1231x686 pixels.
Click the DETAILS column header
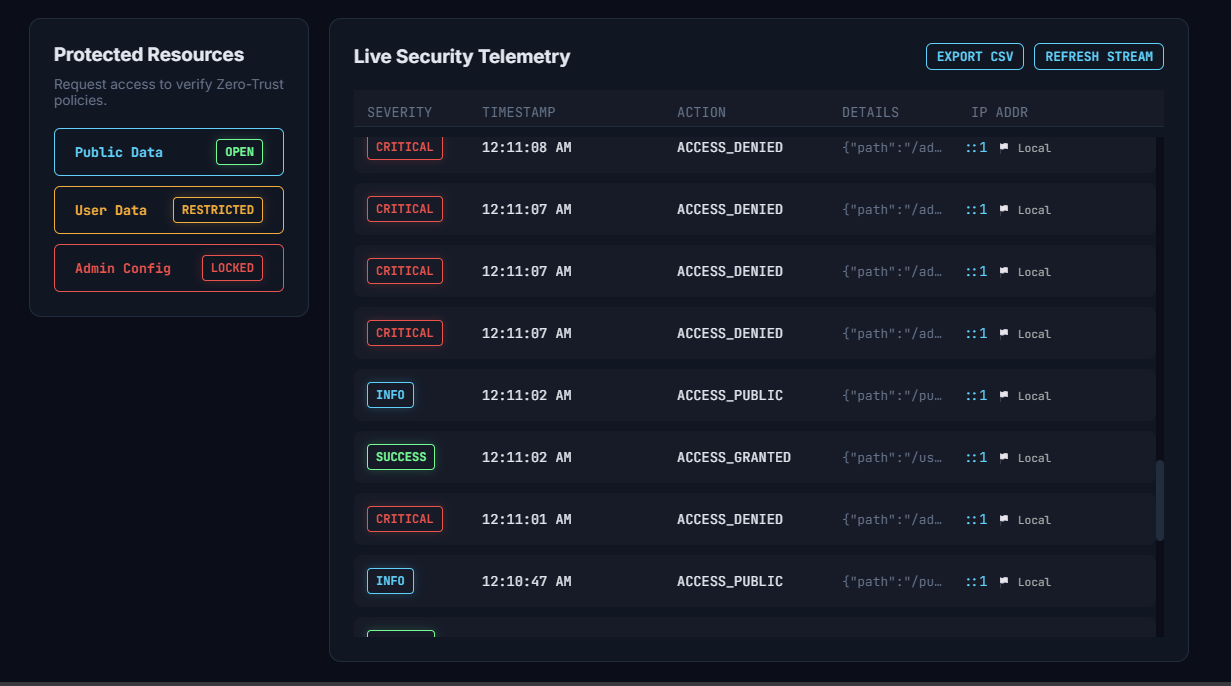tap(871, 112)
